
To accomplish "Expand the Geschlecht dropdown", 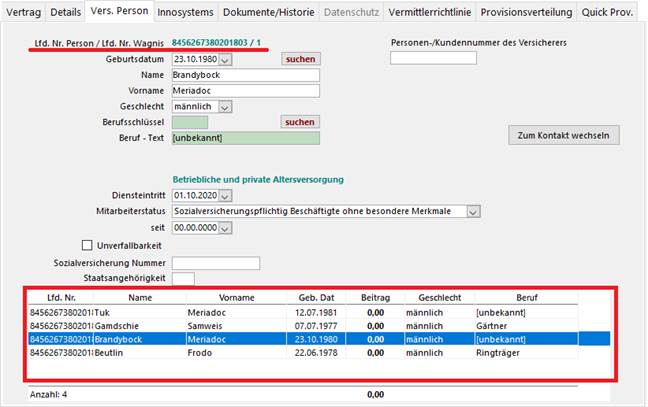I will click(x=224, y=107).
